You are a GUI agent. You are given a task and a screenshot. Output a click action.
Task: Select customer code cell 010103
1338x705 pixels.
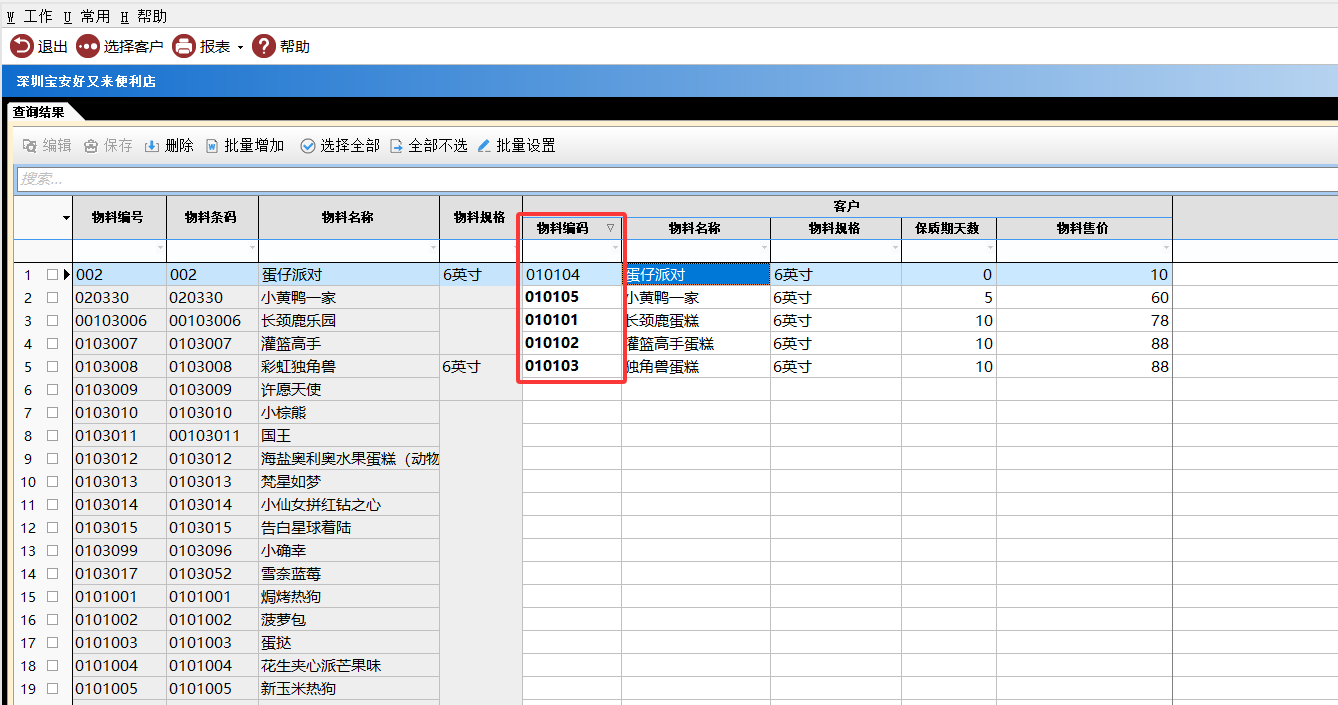point(572,367)
